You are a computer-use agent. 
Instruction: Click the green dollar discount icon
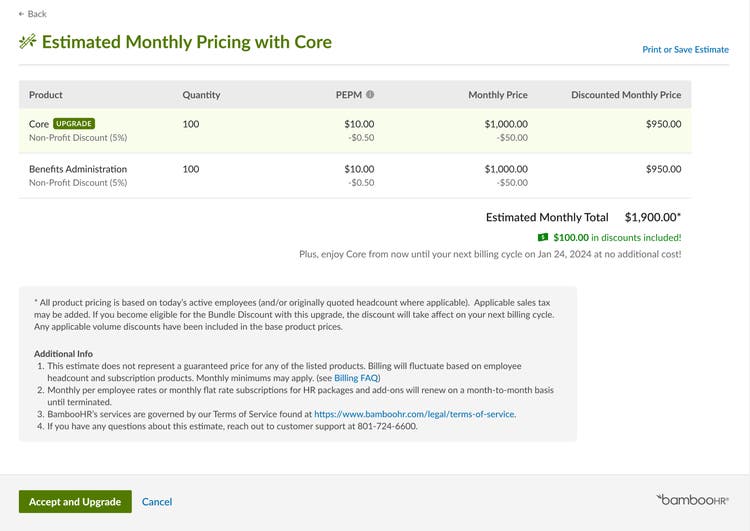pyautogui.click(x=543, y=237)
